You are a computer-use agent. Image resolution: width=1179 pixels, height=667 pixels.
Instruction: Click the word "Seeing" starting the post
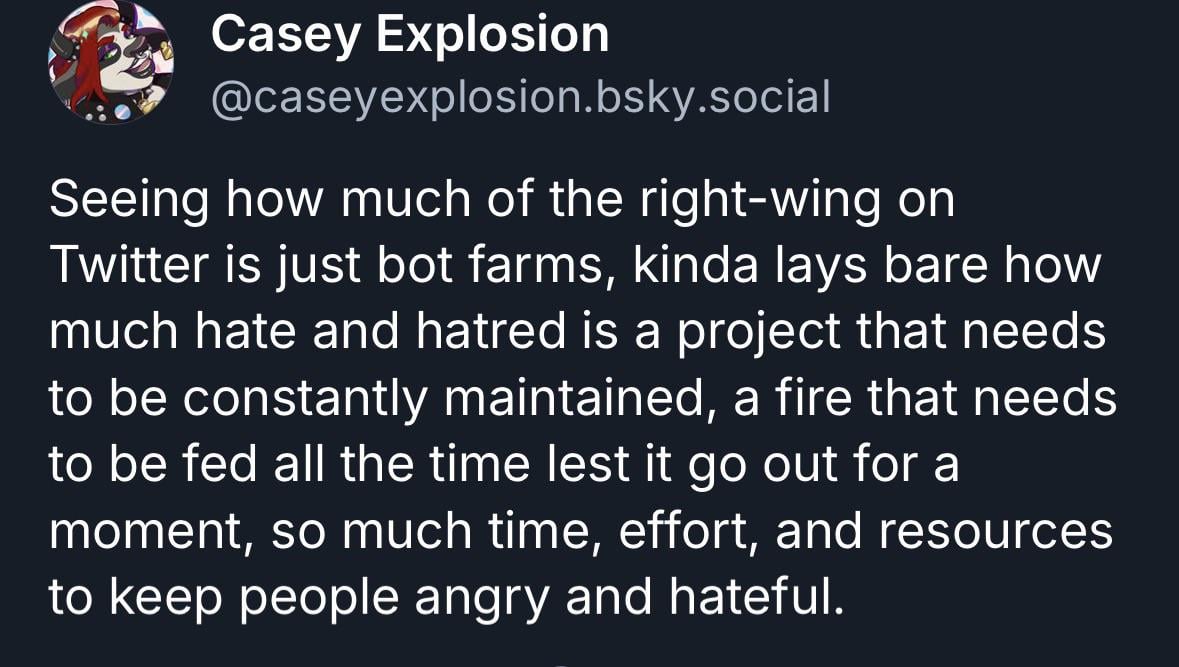(128, 201)
